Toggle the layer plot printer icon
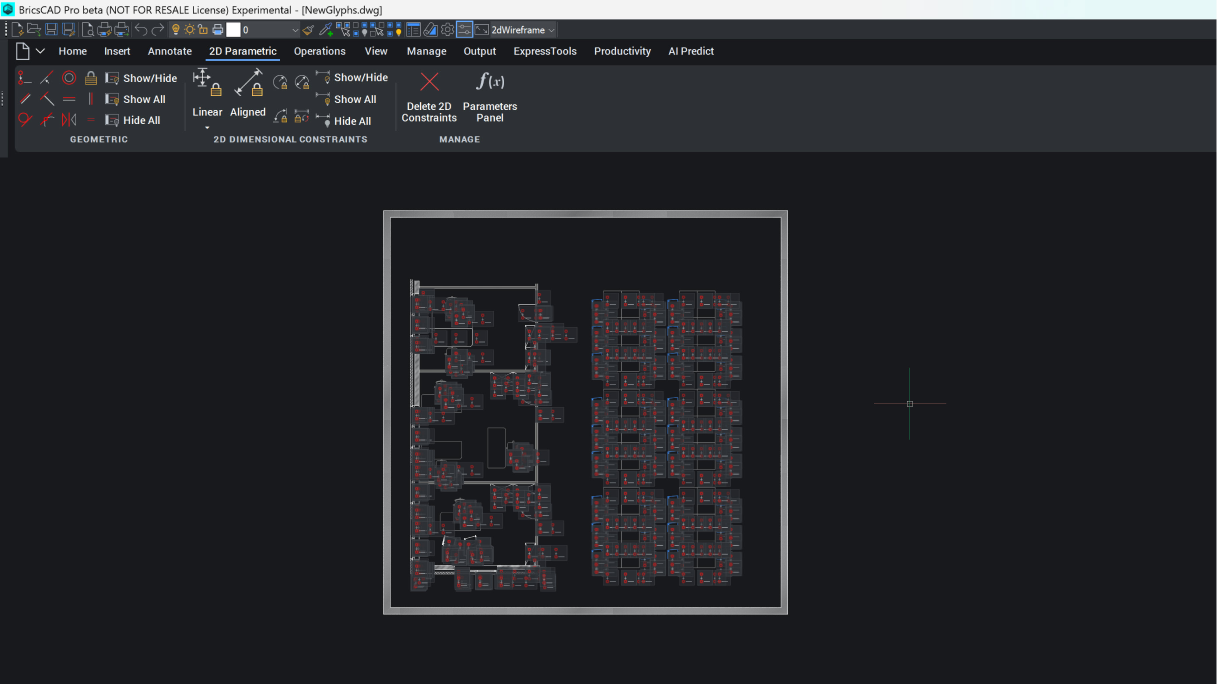 (x=217, y=30)
